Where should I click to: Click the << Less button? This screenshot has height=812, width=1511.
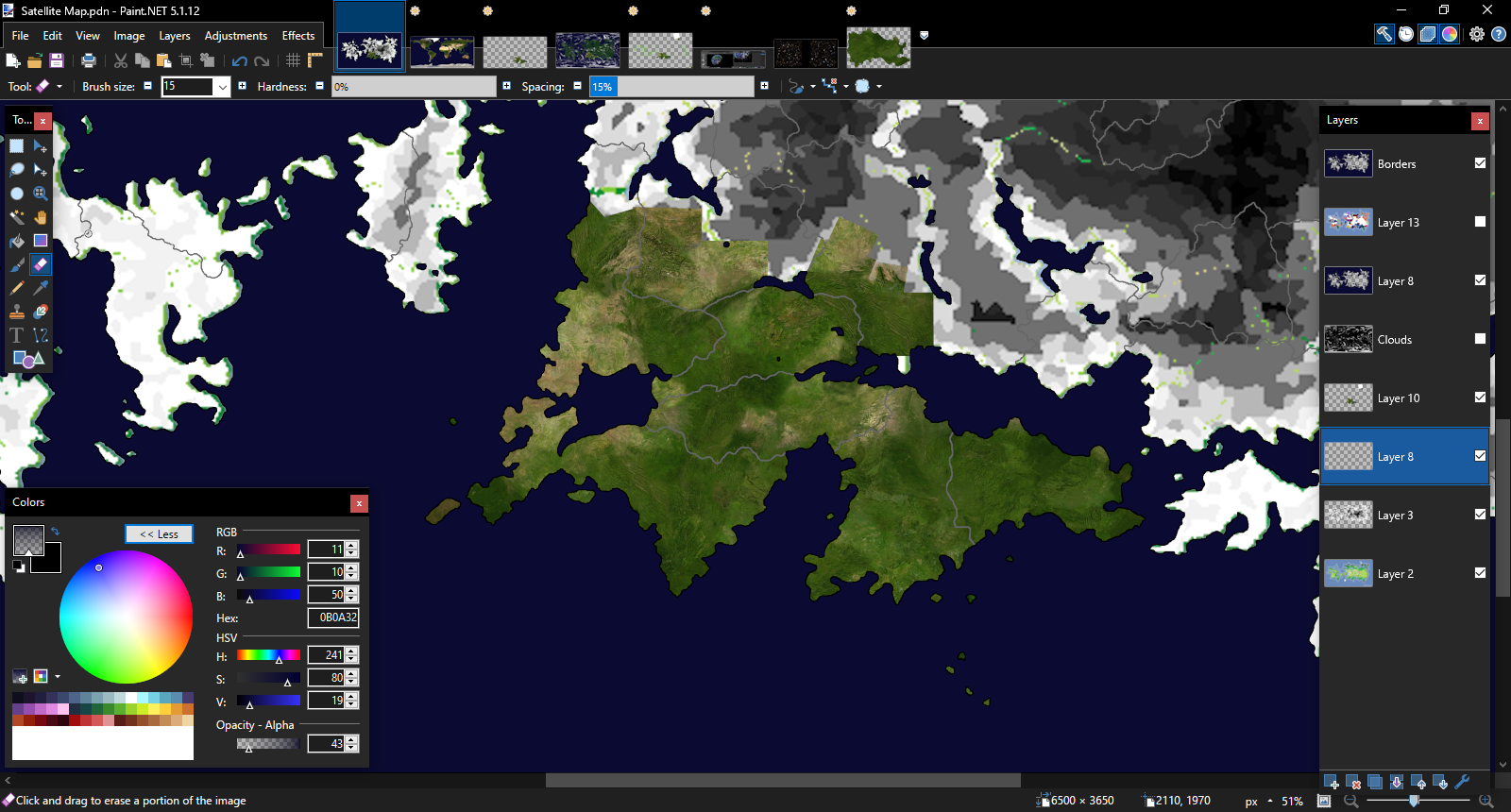click(x=159, y=534)
